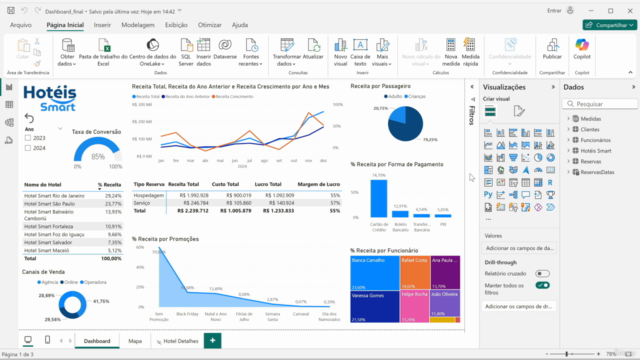Insert a Caixa de texto
The width and height of the screenshot is (640, 360).
(x=360, y=52)
